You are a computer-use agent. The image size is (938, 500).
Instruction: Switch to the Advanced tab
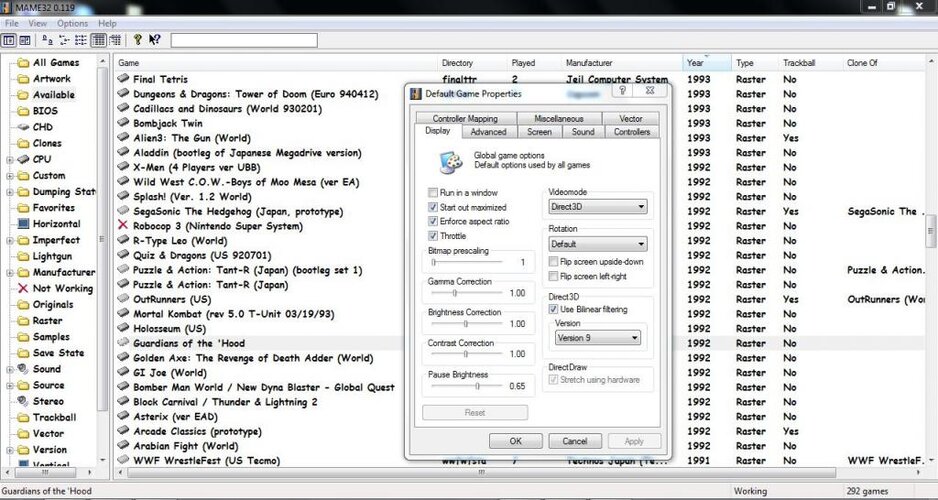pyautogui.click(x=488, y=132)
